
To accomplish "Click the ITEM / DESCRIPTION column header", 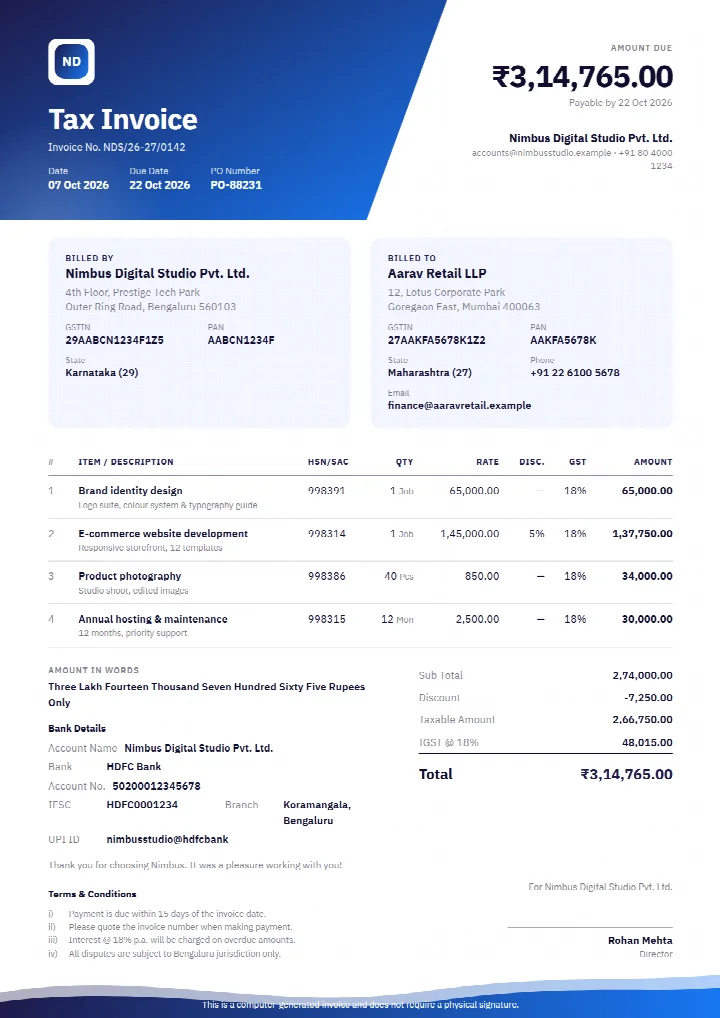I will (126, 462).
